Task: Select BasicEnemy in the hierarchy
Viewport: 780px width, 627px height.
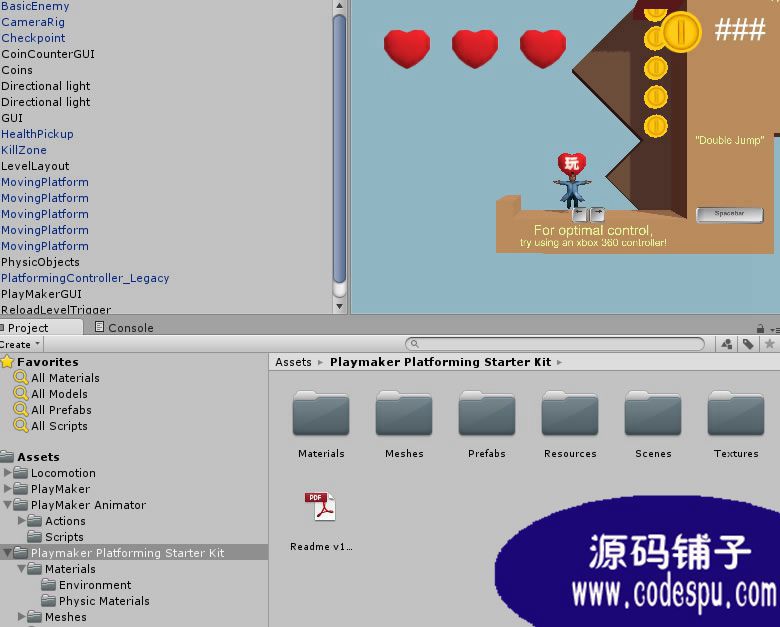Action: pyautogui.click(x=35, y=6)
